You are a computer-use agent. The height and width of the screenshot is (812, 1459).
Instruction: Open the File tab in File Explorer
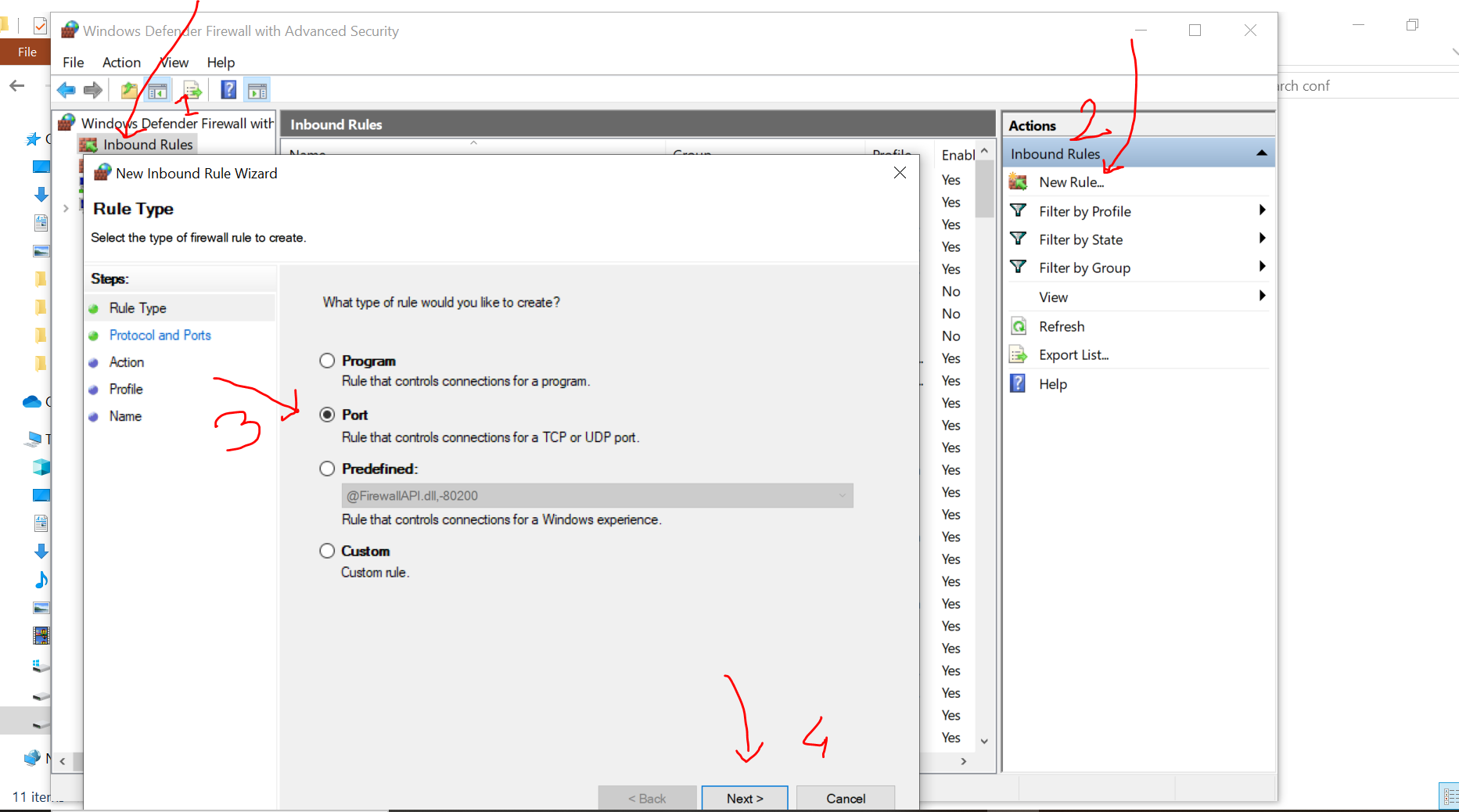click(27, 52)
